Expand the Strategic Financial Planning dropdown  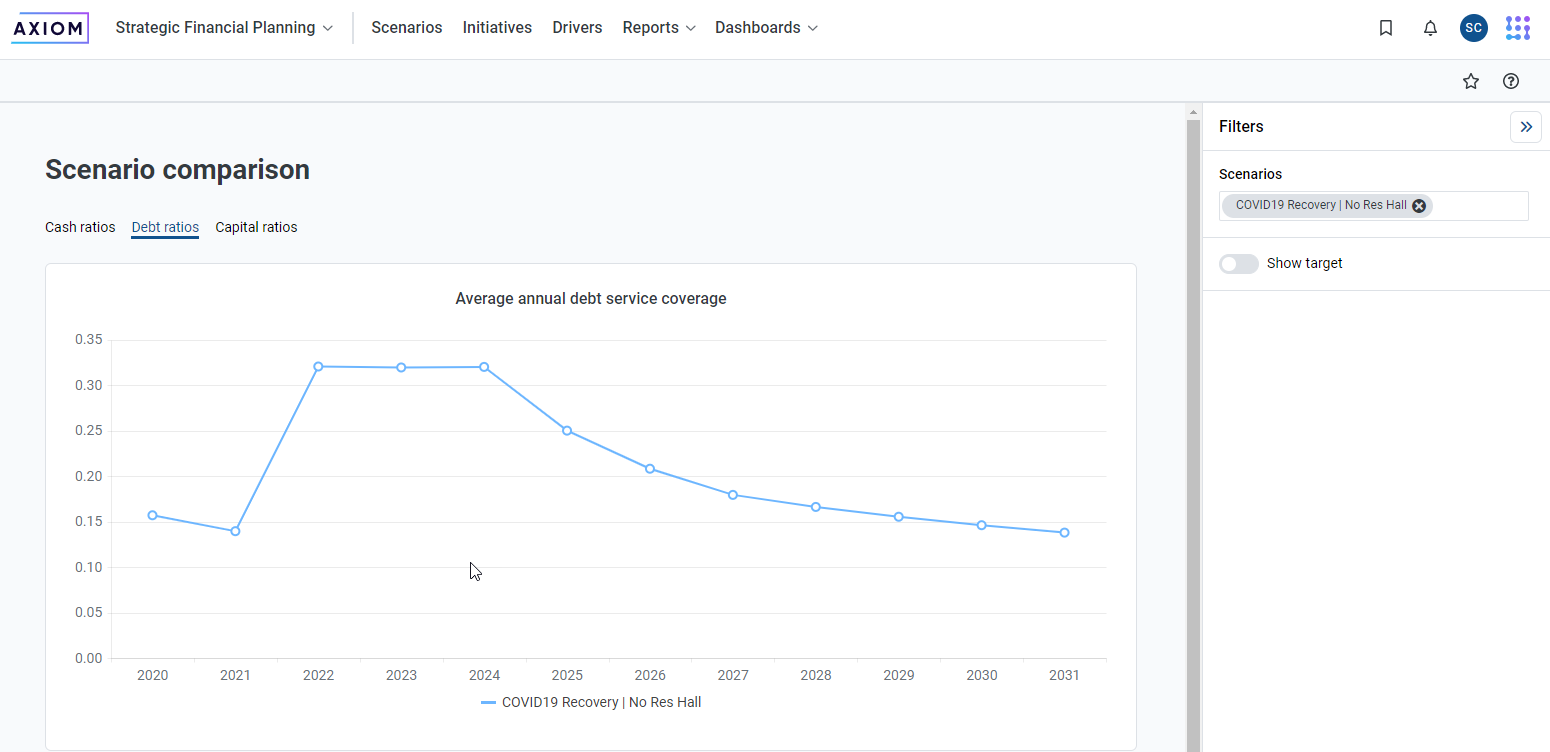pyautogui.click(x=224, y=28)
